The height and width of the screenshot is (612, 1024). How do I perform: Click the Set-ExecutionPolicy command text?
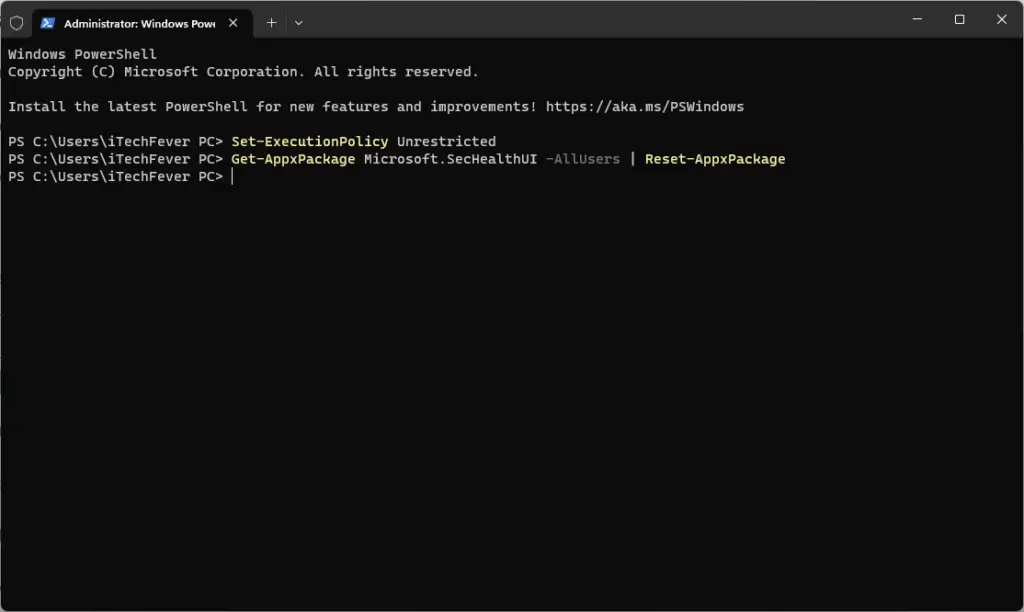tap(310, 142)
